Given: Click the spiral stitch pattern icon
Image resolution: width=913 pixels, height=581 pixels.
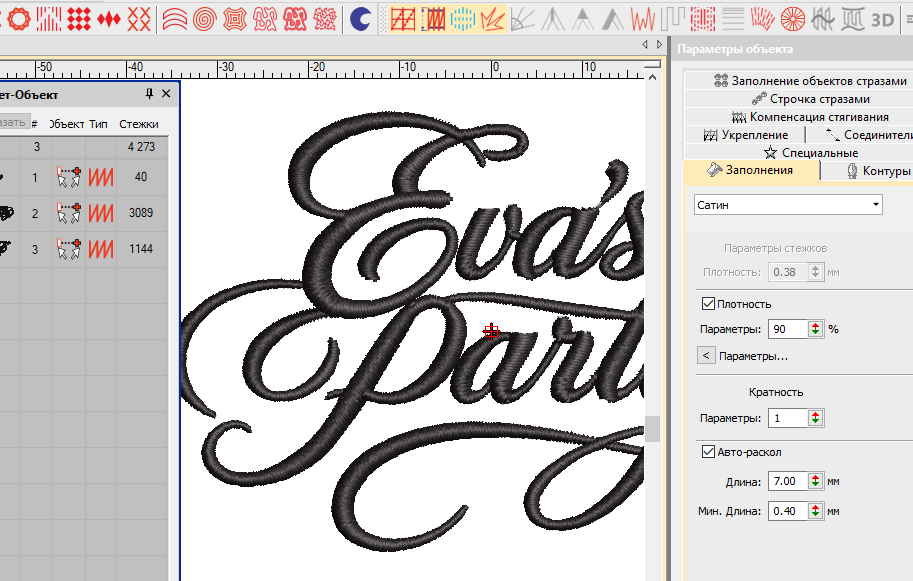Looking at the screenshot, I should pos(205,18).
